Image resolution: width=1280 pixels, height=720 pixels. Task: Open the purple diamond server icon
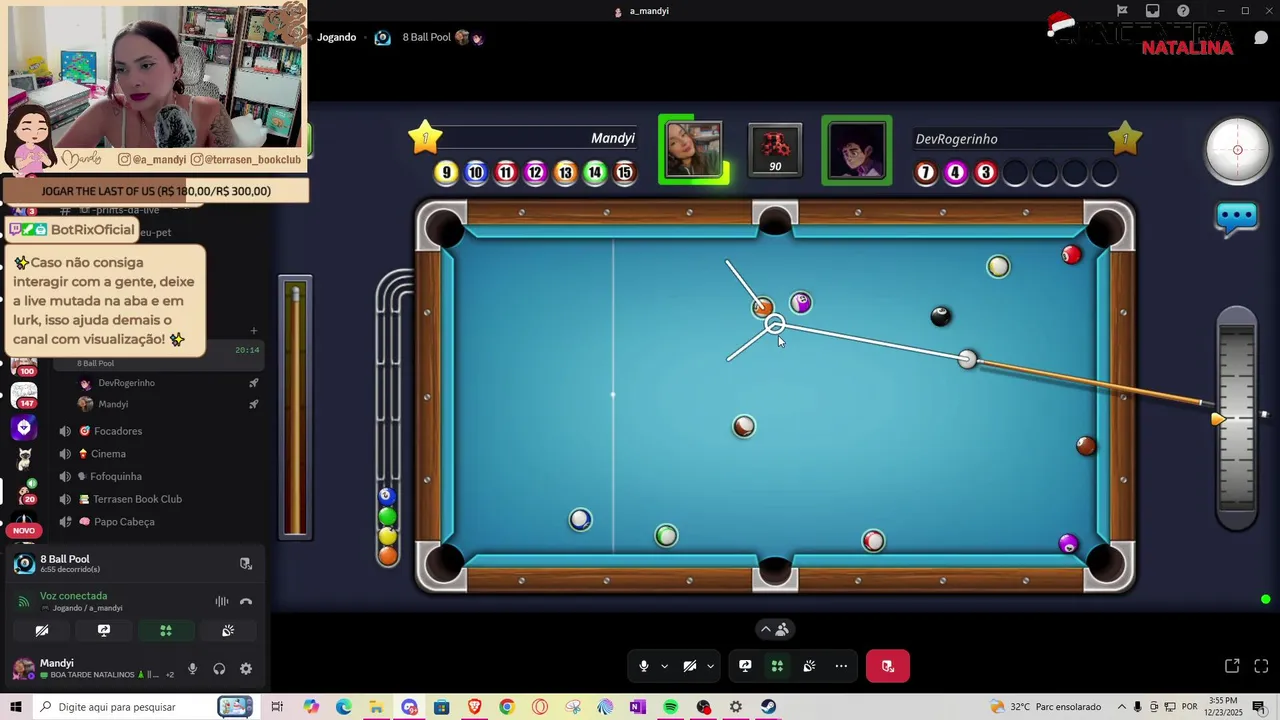click(x=24, y=428)
